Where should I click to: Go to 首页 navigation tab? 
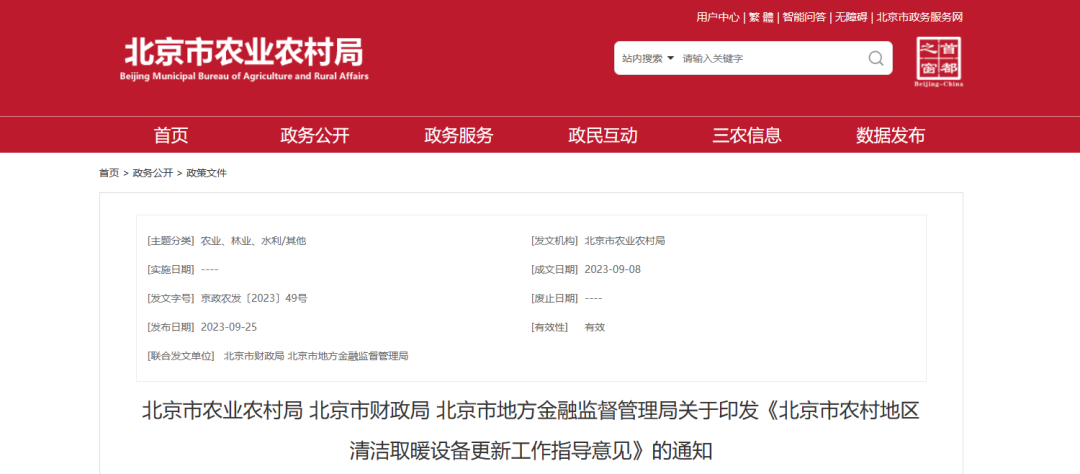[x=171, y=136]
